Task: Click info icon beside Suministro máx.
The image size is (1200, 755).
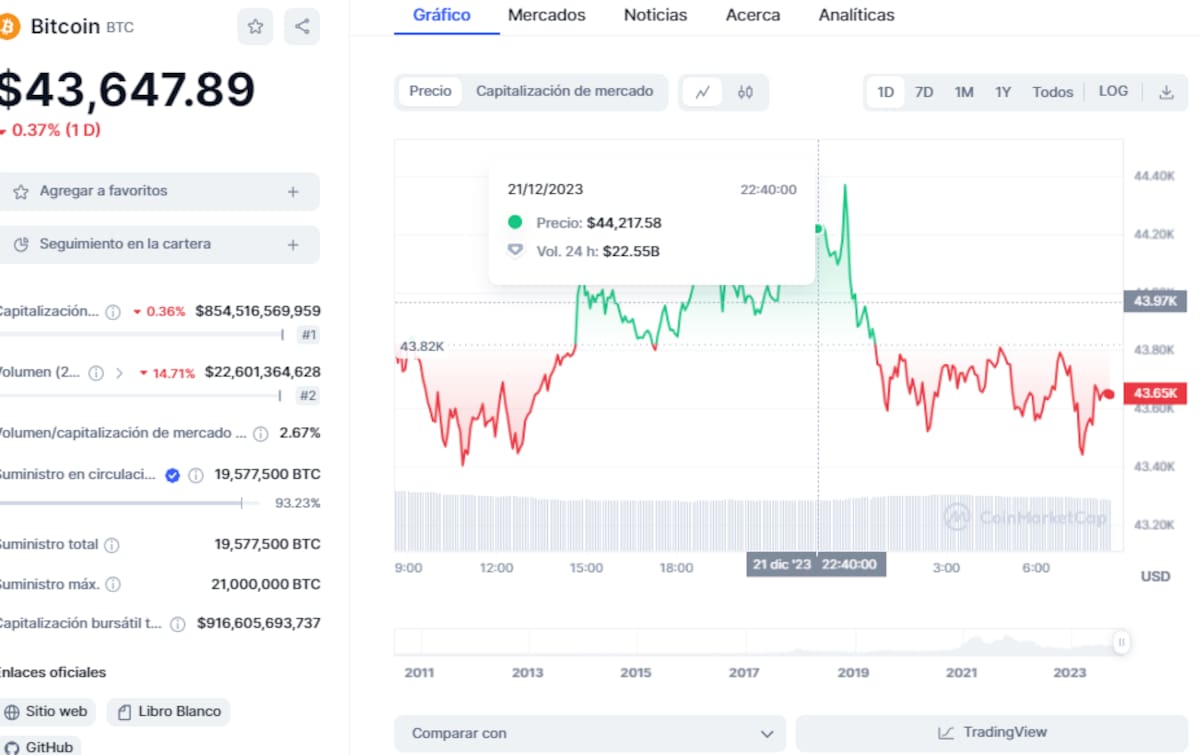Action: click(x=114, y=584)
